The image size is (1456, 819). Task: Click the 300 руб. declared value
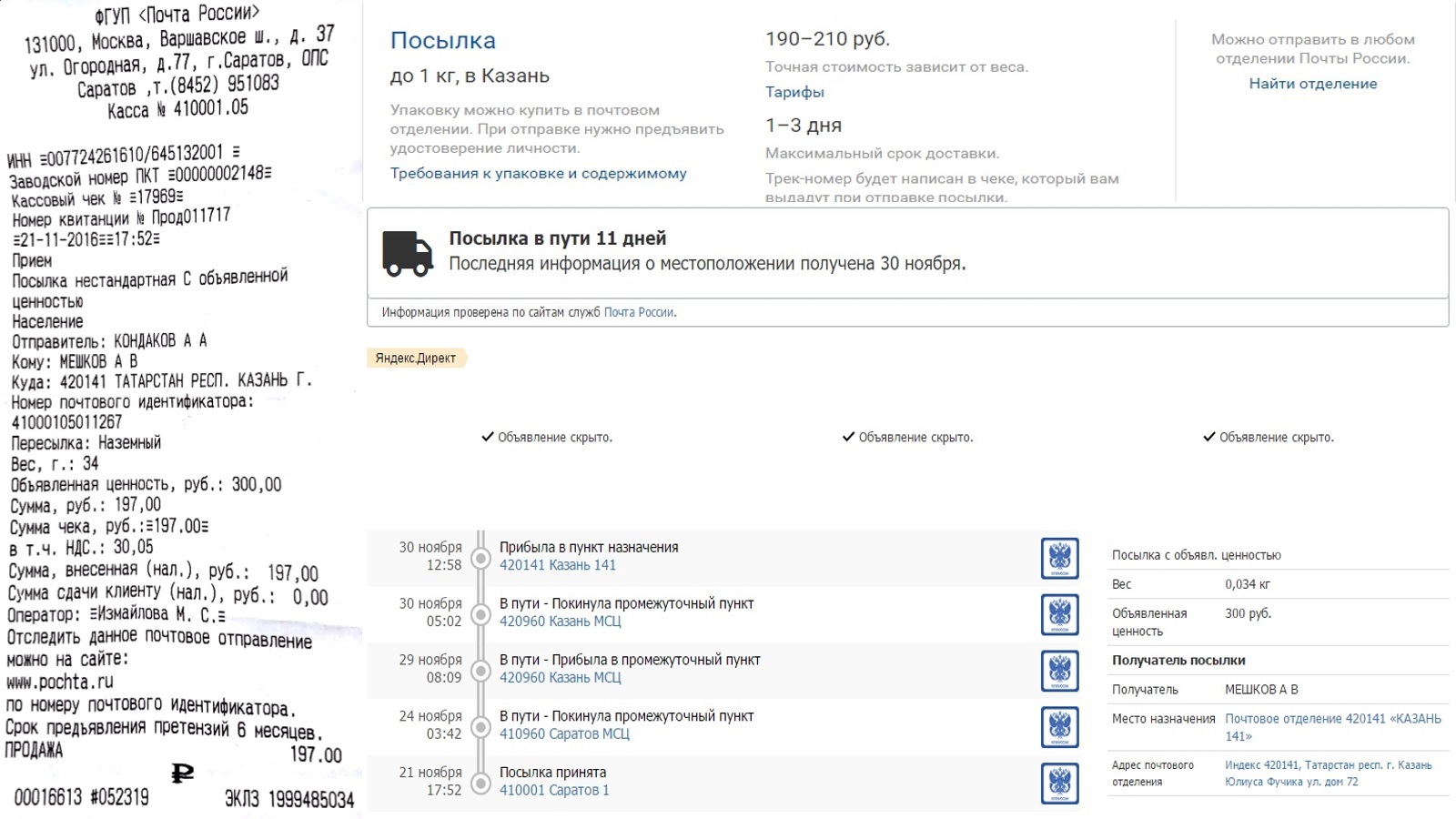point(1249,613)
